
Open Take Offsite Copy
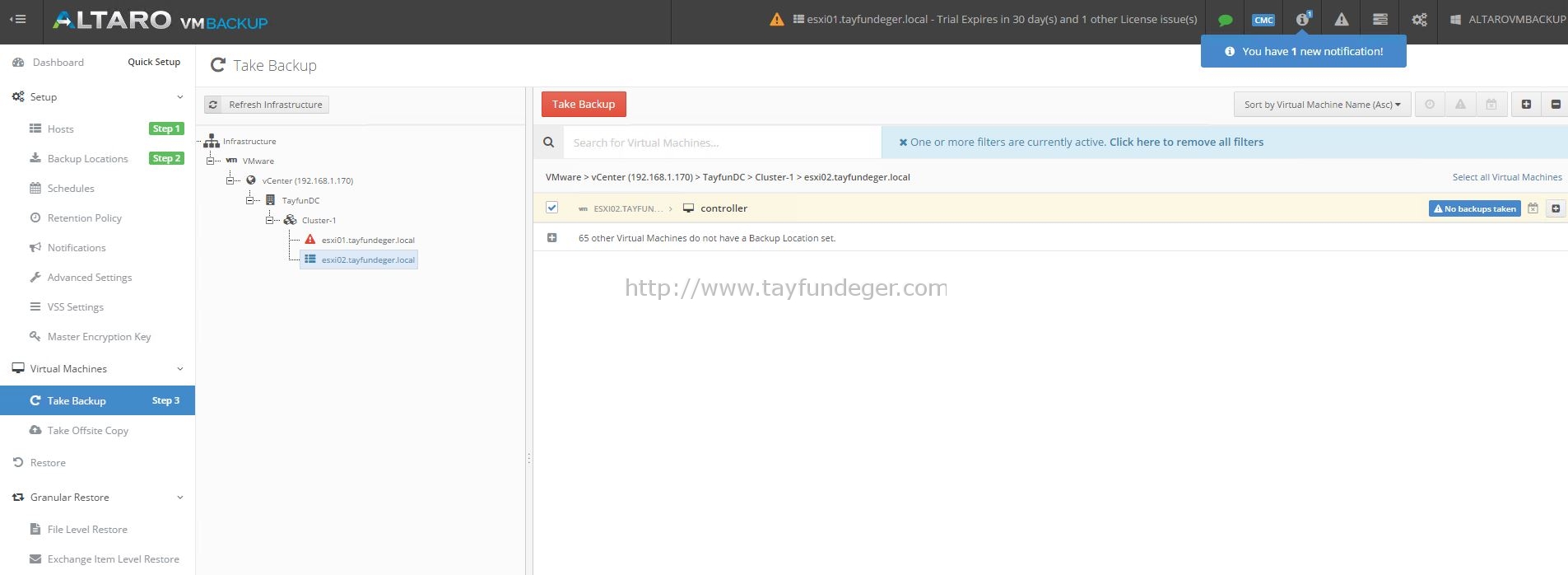pos(87,430)
